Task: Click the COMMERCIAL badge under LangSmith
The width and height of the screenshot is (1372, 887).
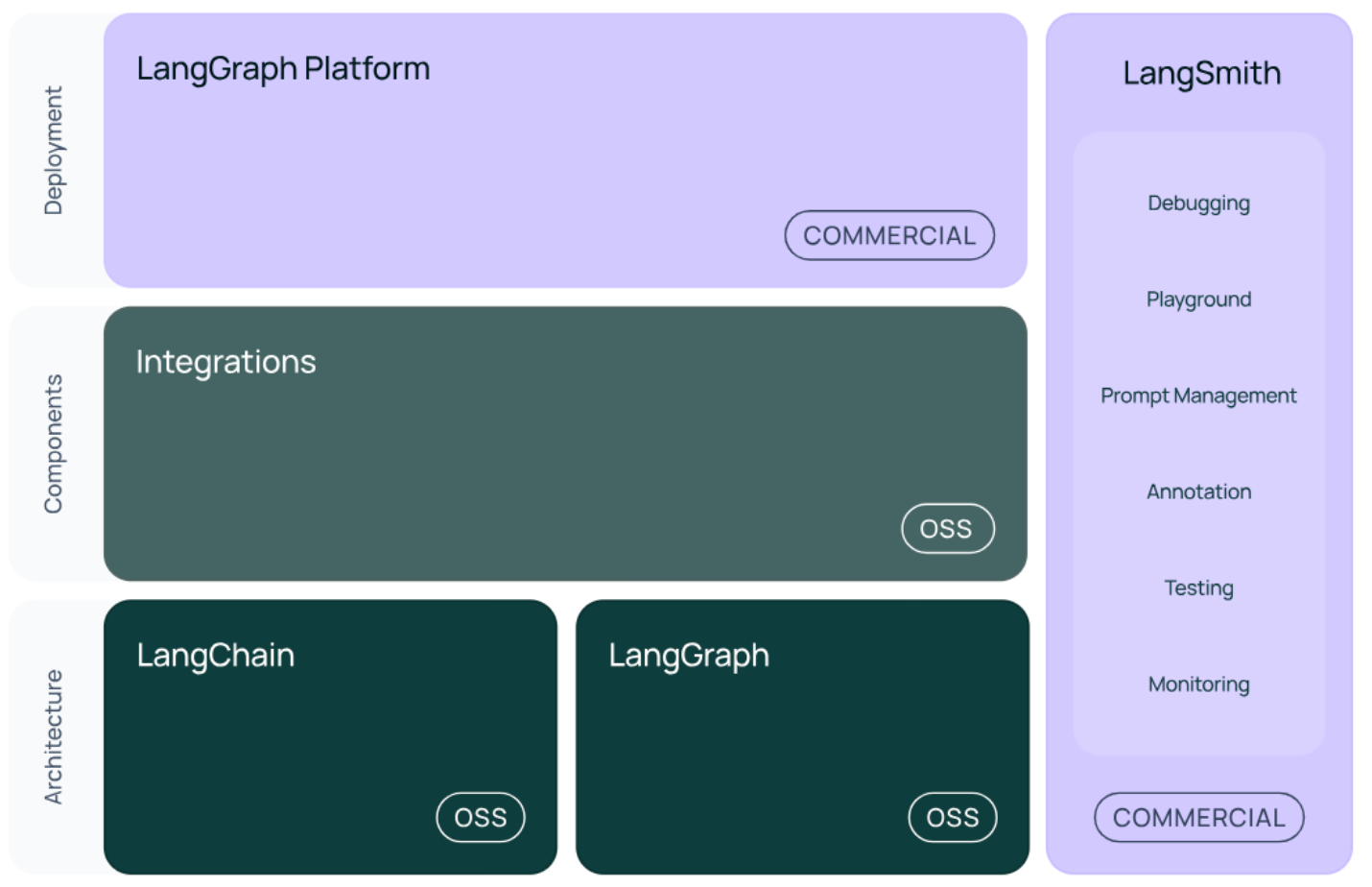Action: pyautogui.click(x=1198, y=818)
